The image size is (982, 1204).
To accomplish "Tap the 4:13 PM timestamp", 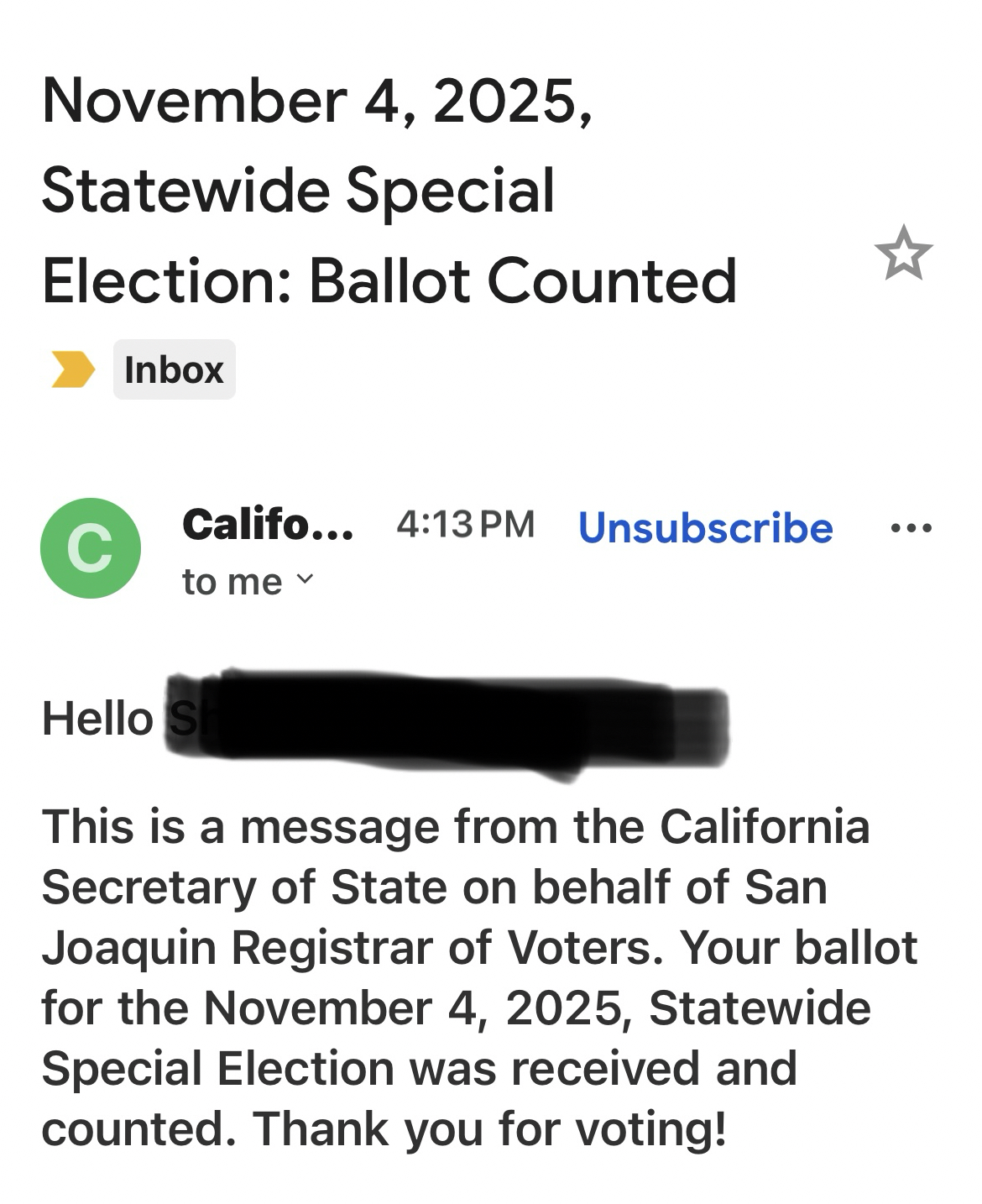I will tap(465, 524).
